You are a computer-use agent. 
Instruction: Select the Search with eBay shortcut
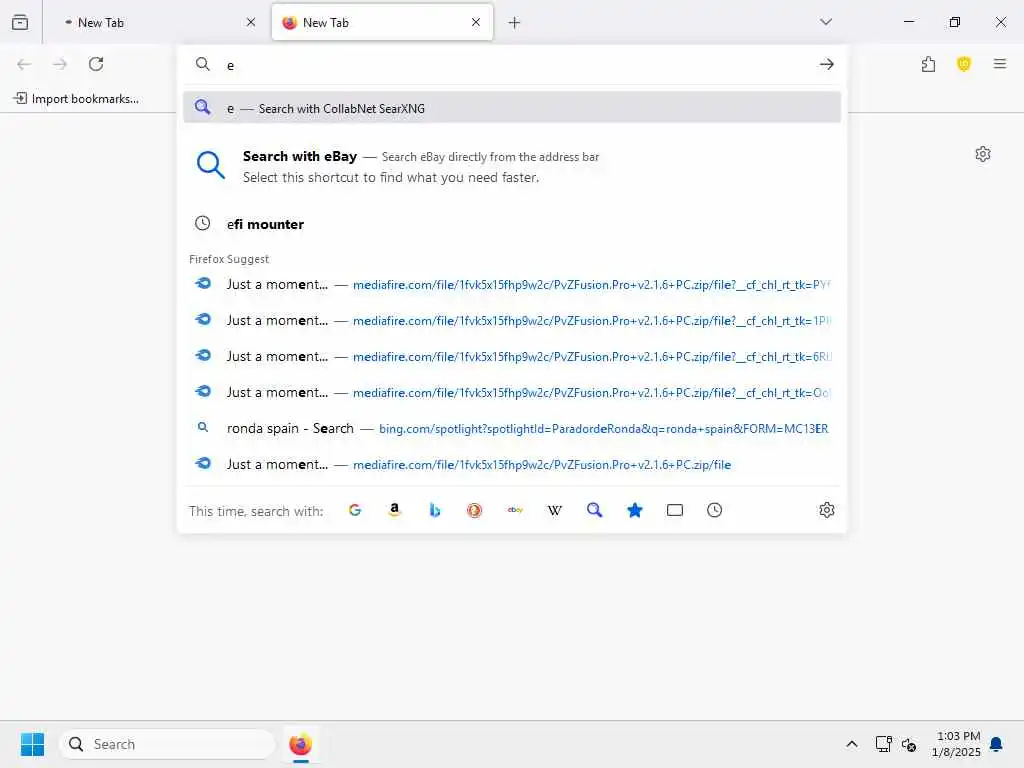pos(512,167)
